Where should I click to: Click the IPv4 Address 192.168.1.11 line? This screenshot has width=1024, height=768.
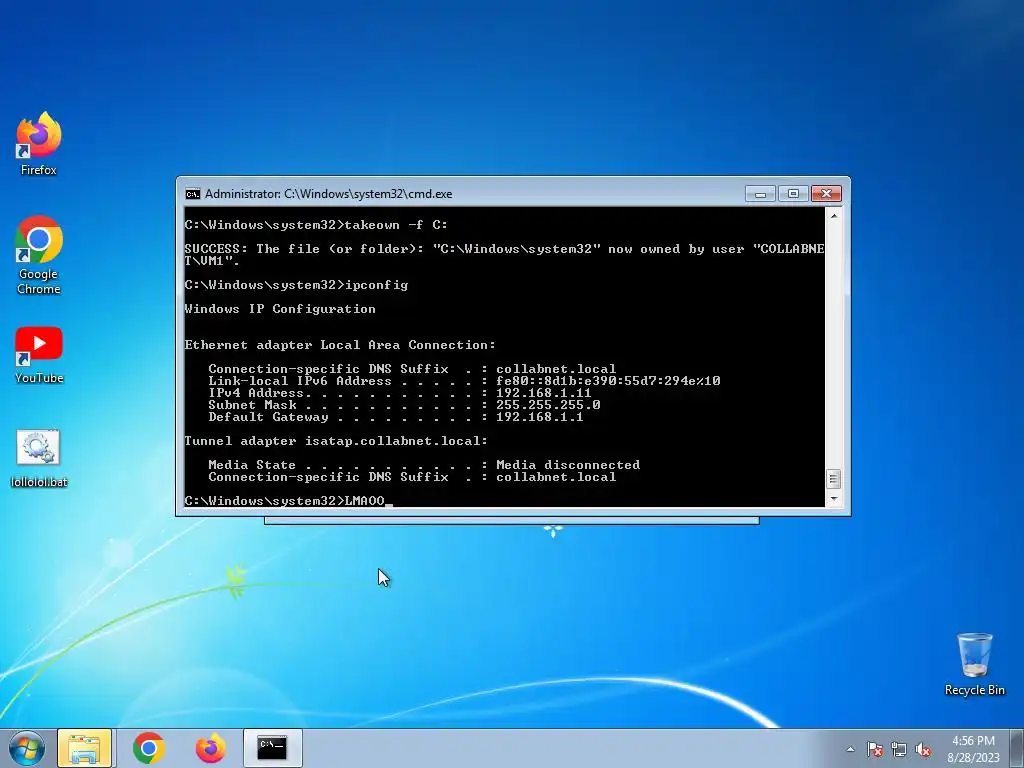click(x=400, y=393)
